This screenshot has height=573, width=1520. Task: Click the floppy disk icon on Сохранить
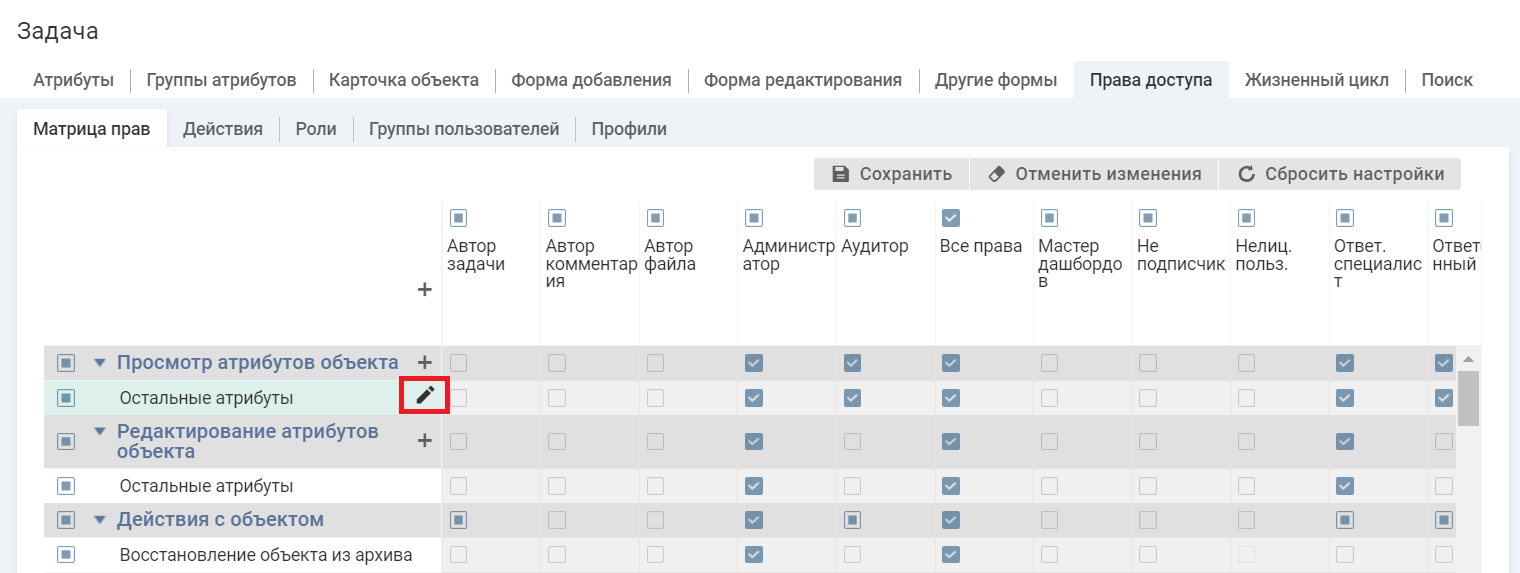(x=841, y=174)
